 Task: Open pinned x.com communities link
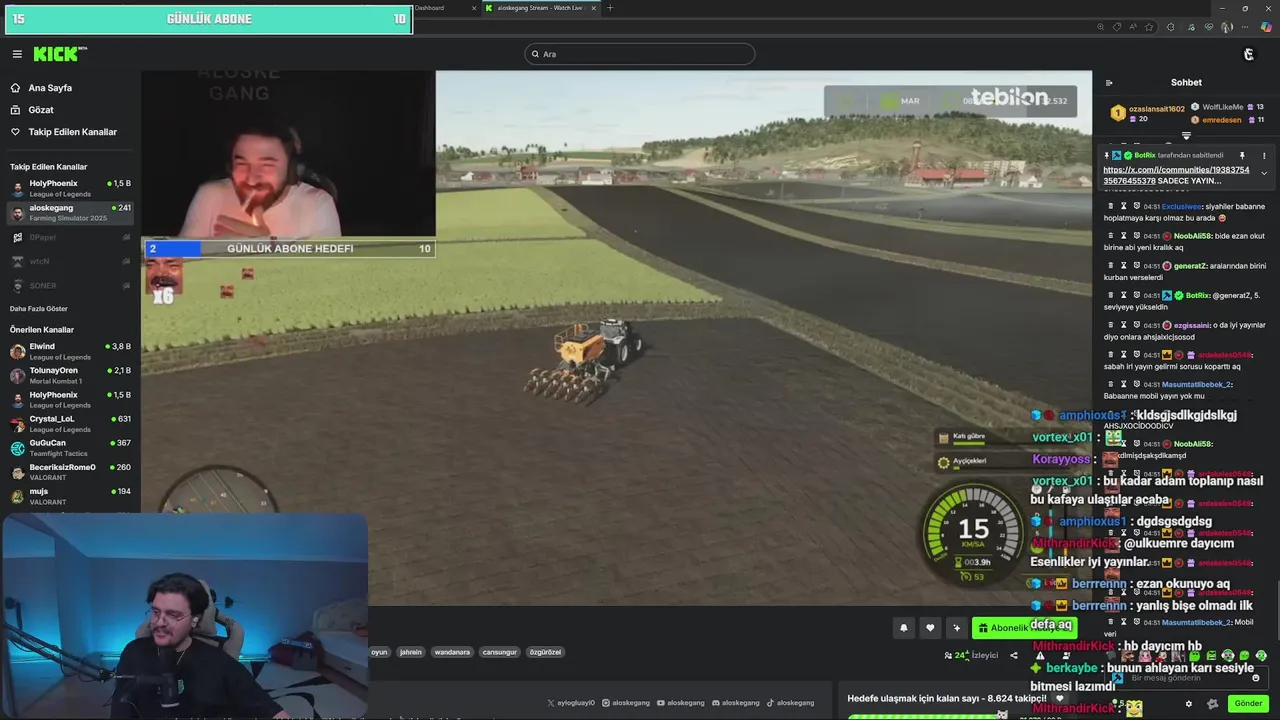click(x=1176, y=175)
